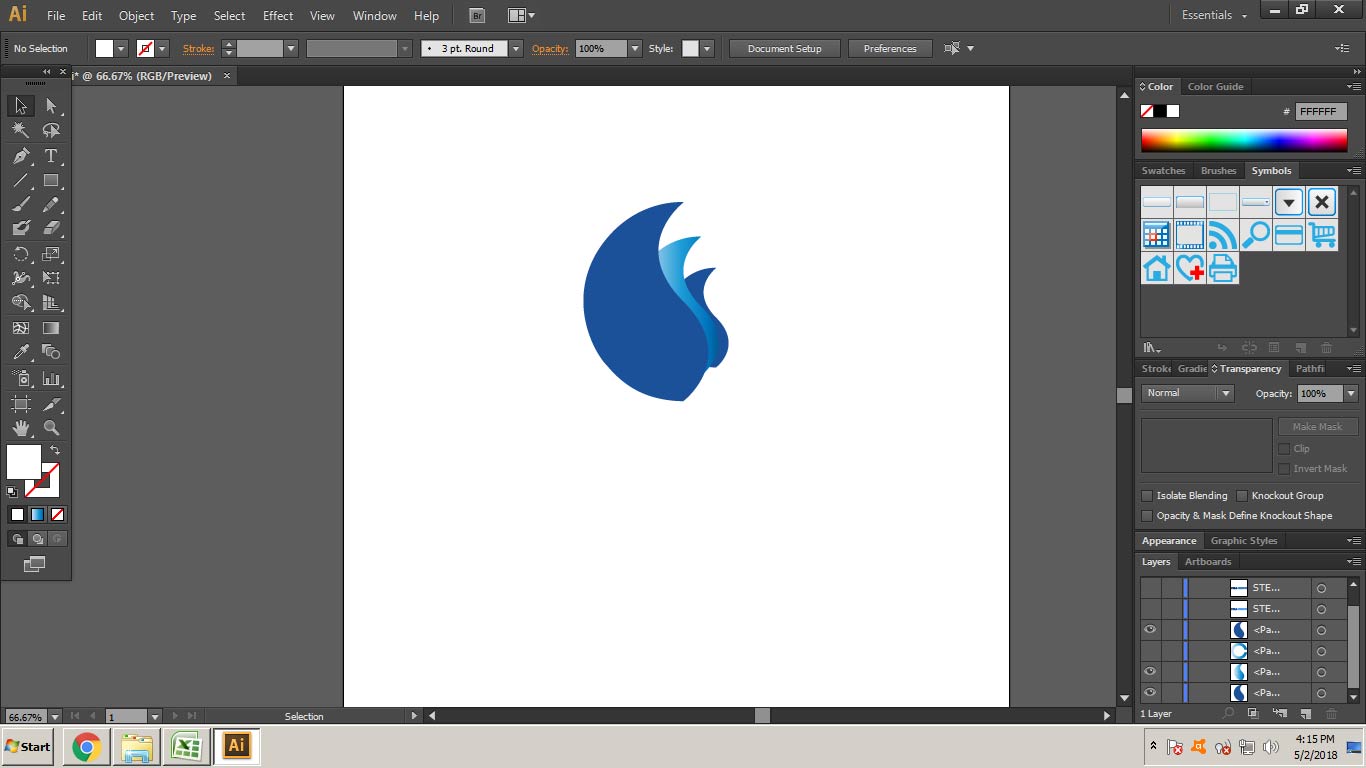The width and height of the screenshot is (1366, 768).
Task: Show the hidden fourth path layer item
Action: click(x=1150, y=651)
